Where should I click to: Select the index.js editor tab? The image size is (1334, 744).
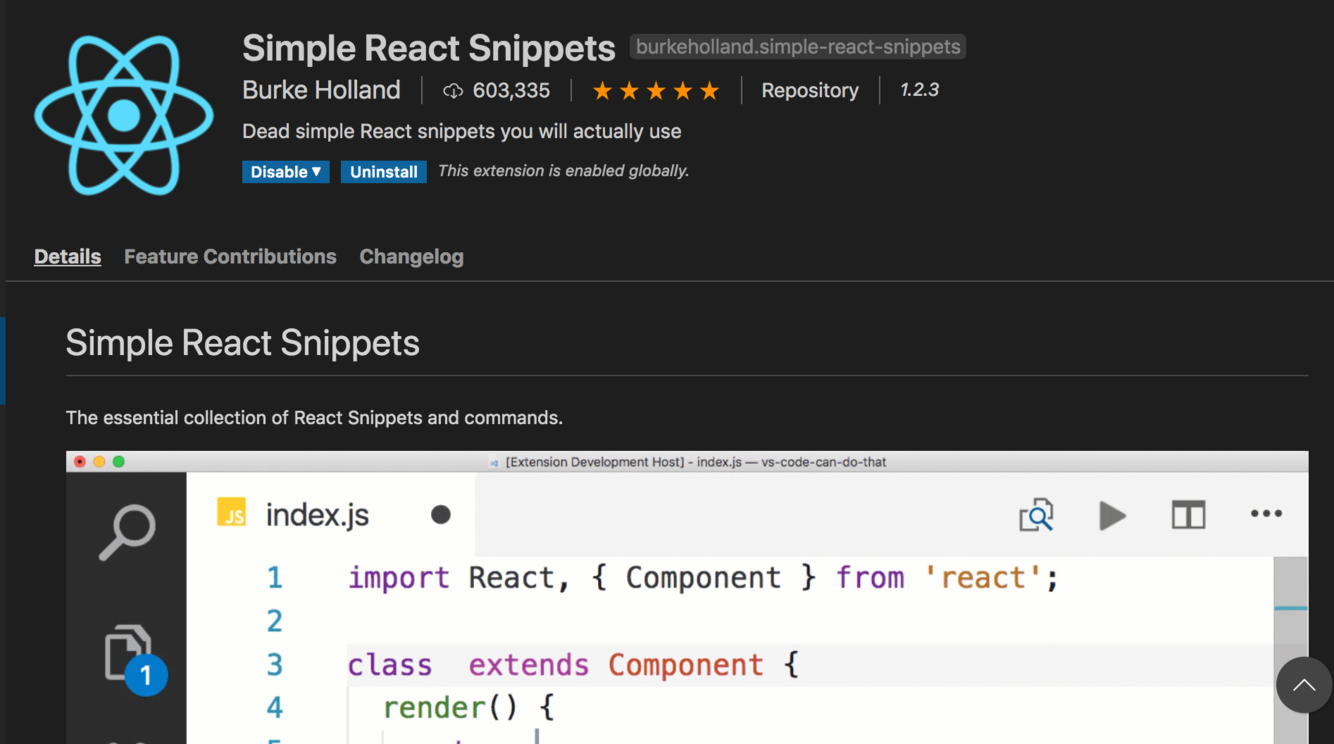(331, 515)
